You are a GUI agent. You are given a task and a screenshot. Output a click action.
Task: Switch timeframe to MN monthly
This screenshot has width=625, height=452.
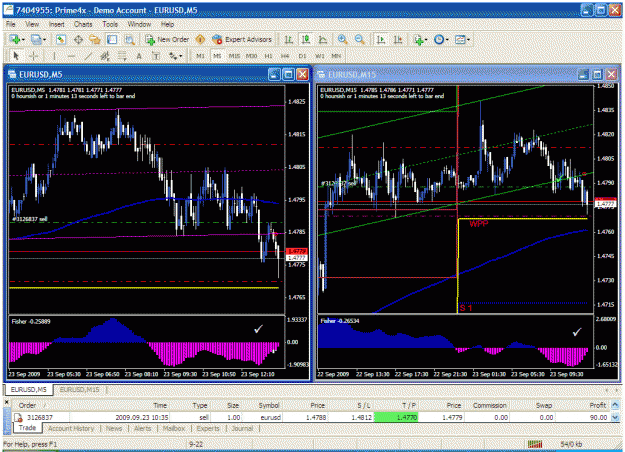336,56
